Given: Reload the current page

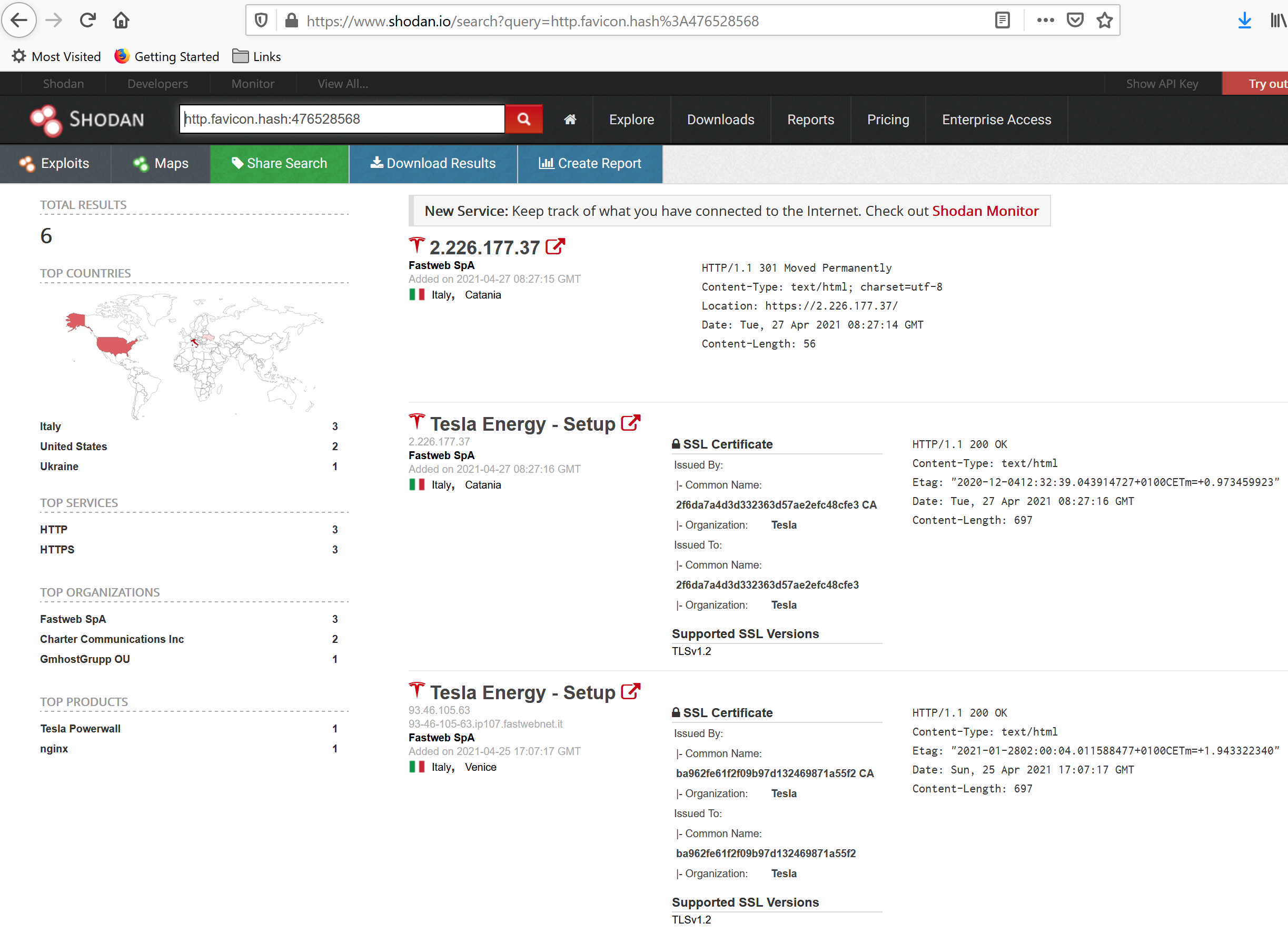Looking at the screenshot, I should pyautogui.click(x=87, y=21).
